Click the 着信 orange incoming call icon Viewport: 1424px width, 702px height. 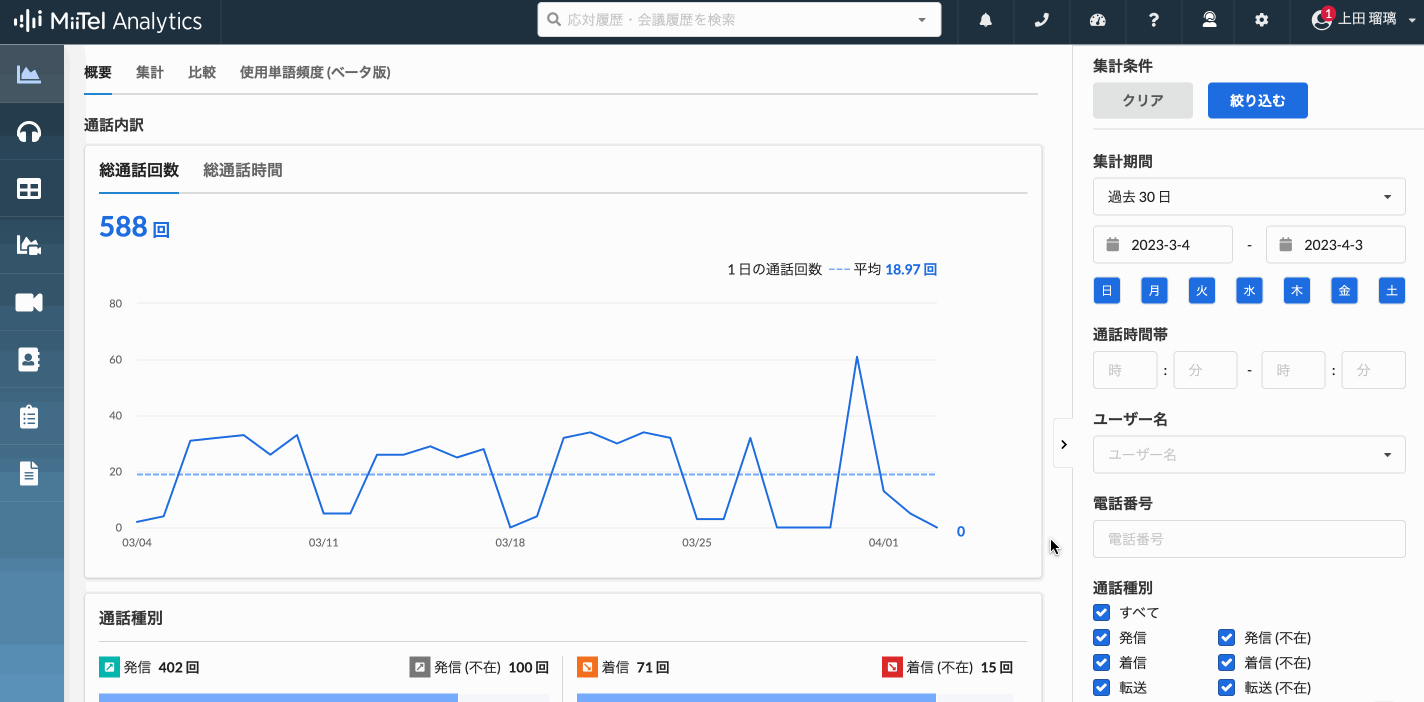pyautogui.click(x=587, y=667)
